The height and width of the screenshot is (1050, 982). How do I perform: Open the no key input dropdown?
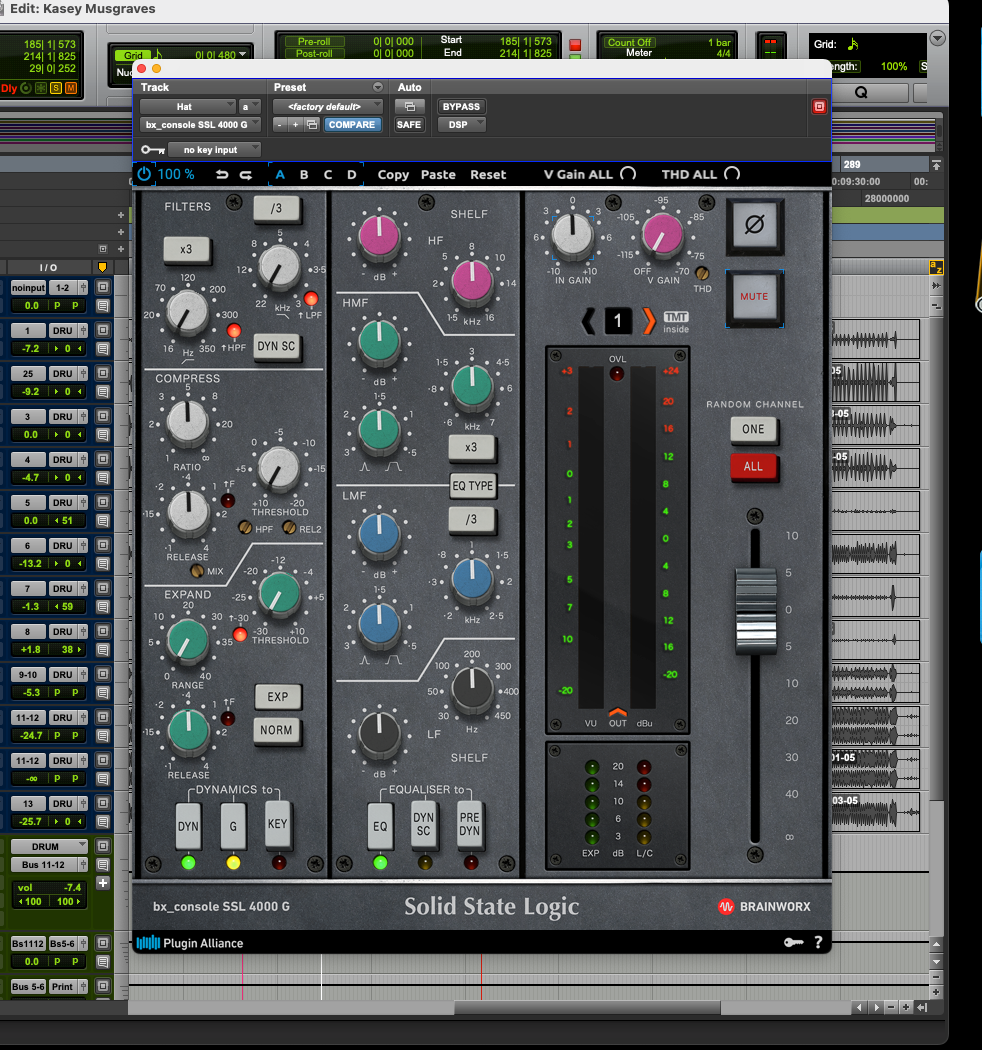click(x=214, y=149)
